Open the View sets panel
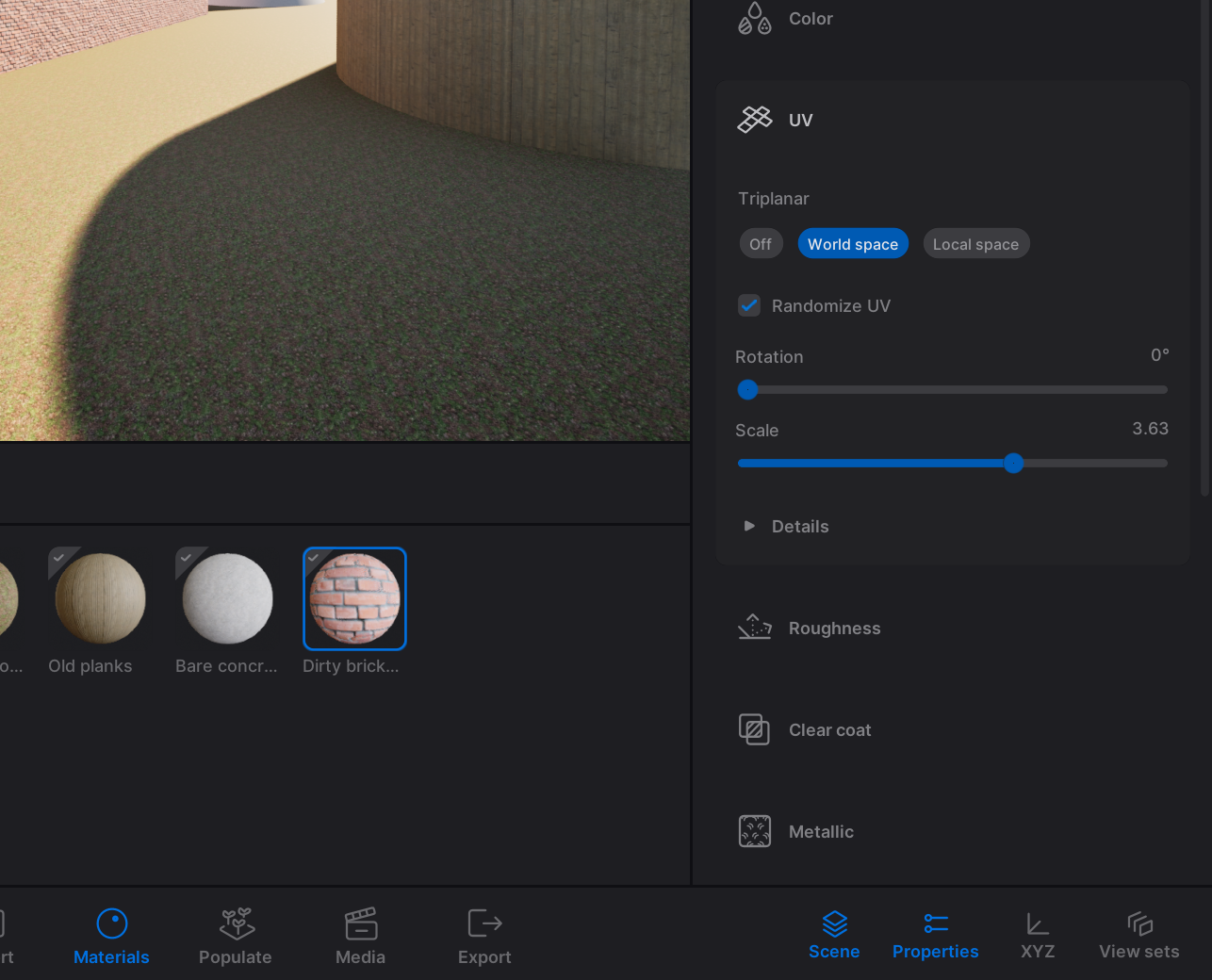 click(1138, 935)
